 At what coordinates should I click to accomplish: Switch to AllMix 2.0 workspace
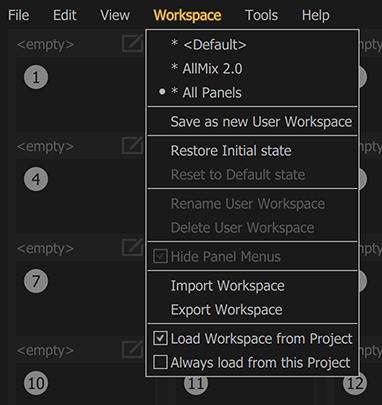(252, 69)
